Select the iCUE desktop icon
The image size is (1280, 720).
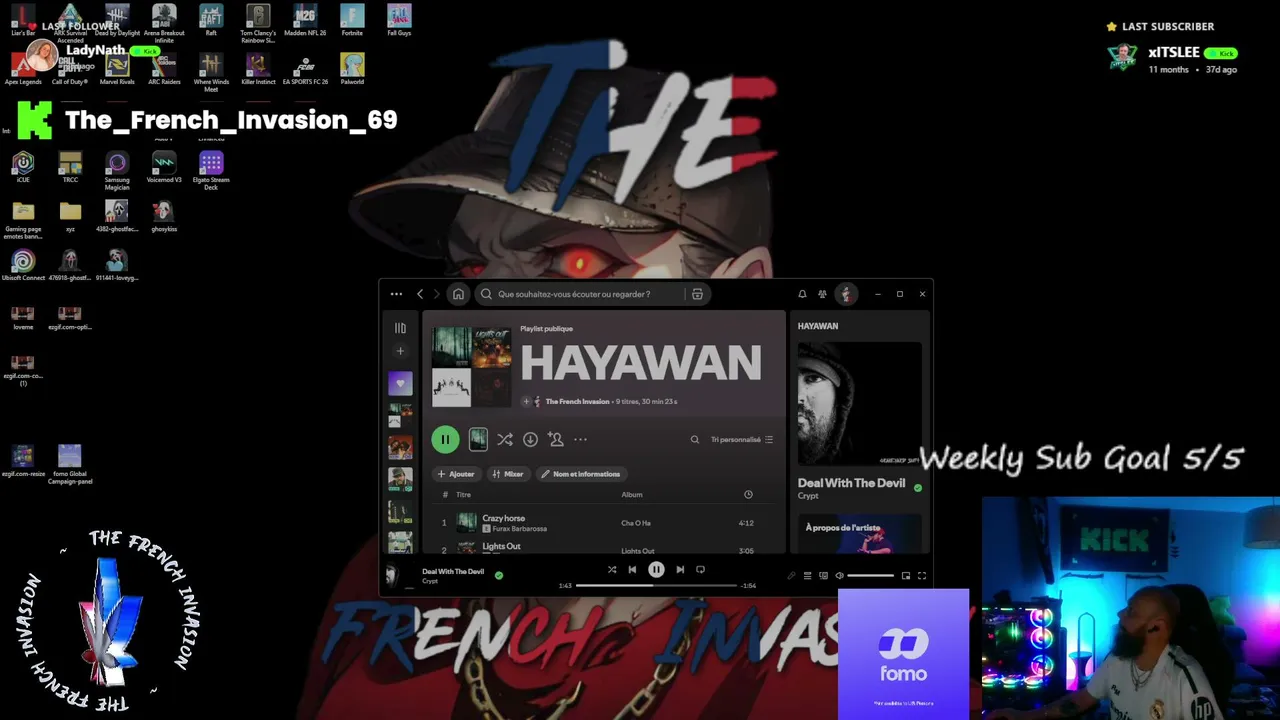click(x=23, y=167)
